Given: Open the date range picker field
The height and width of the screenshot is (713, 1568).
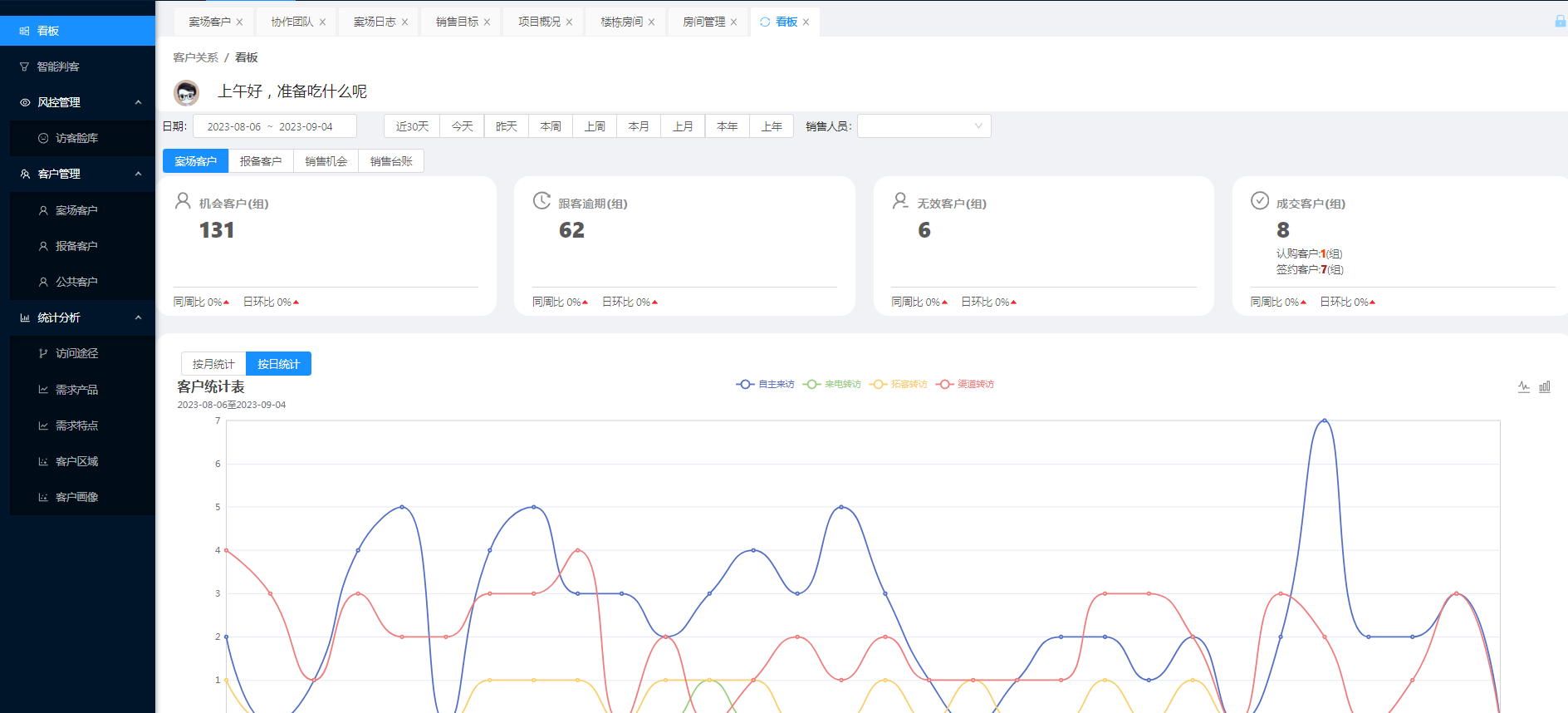Looking at the screenshot, I should [x=275, y=126].
